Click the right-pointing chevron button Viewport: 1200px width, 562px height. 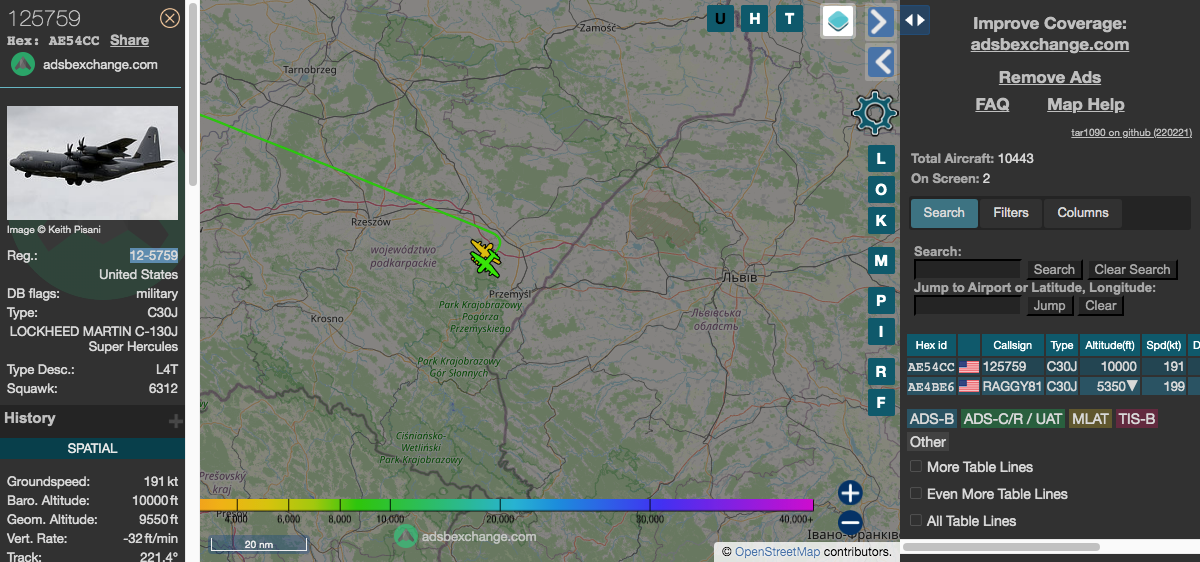(x=880, y=21)
